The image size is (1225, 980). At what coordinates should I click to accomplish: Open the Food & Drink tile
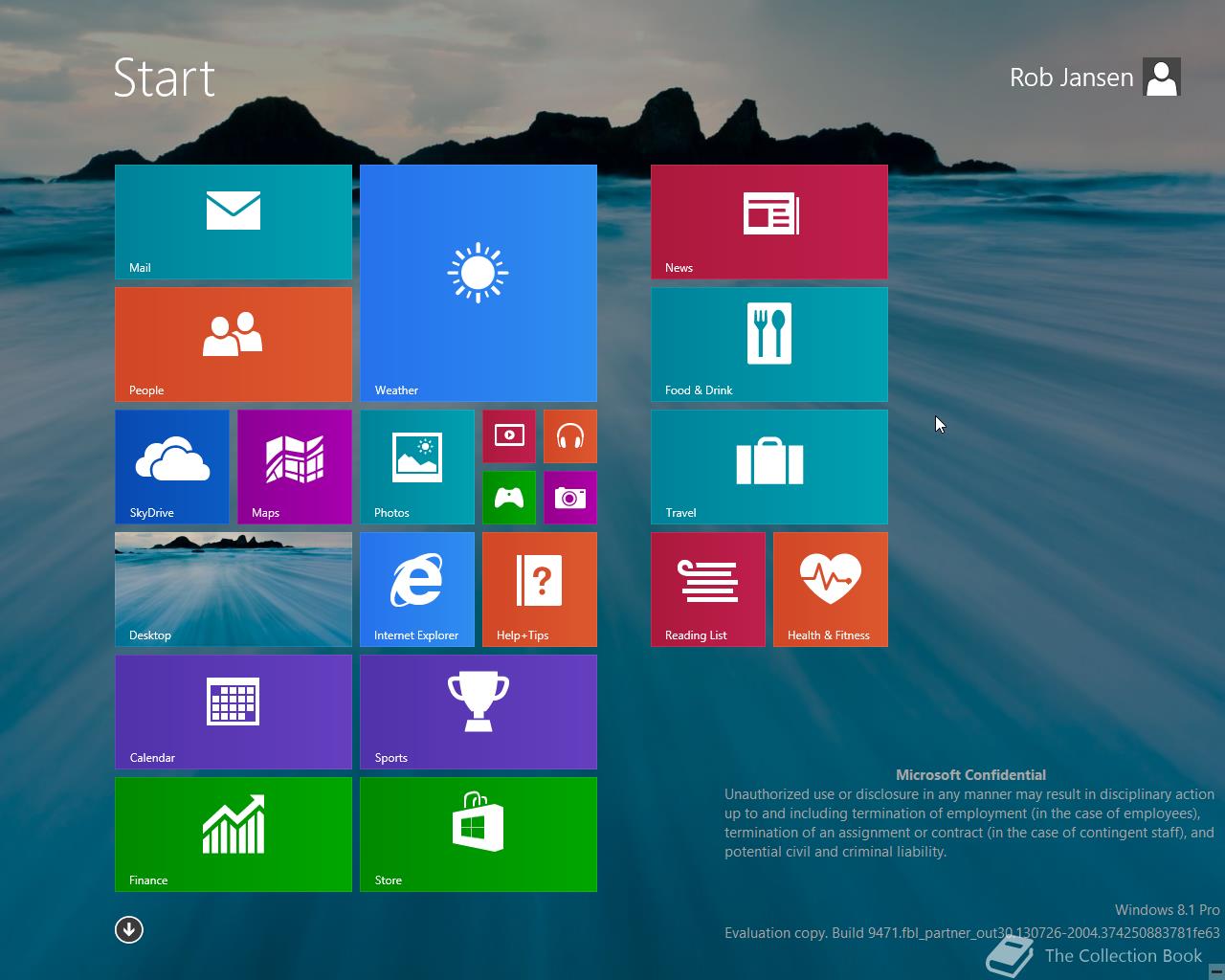tap(769, 345)
